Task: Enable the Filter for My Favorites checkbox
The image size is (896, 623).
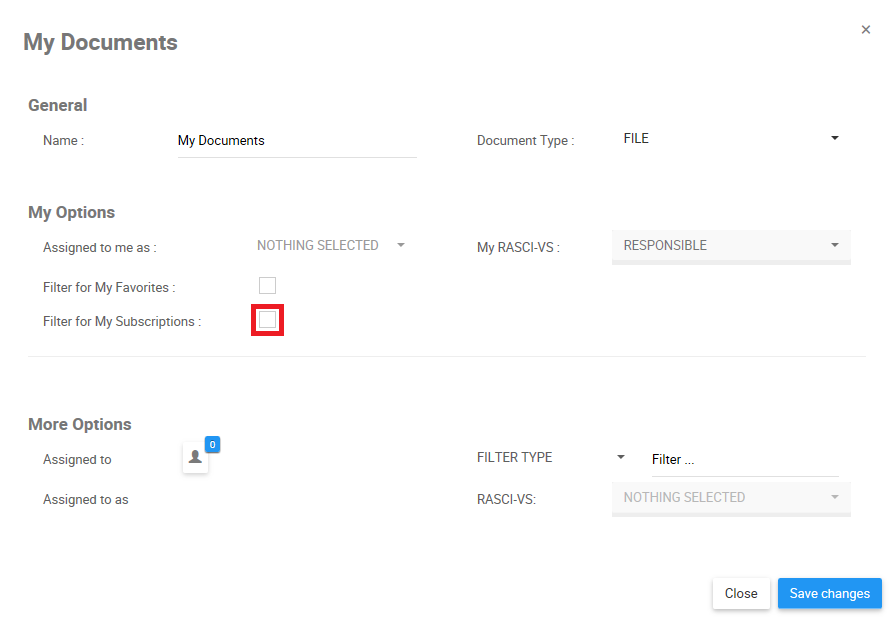Action: (267, 286)
